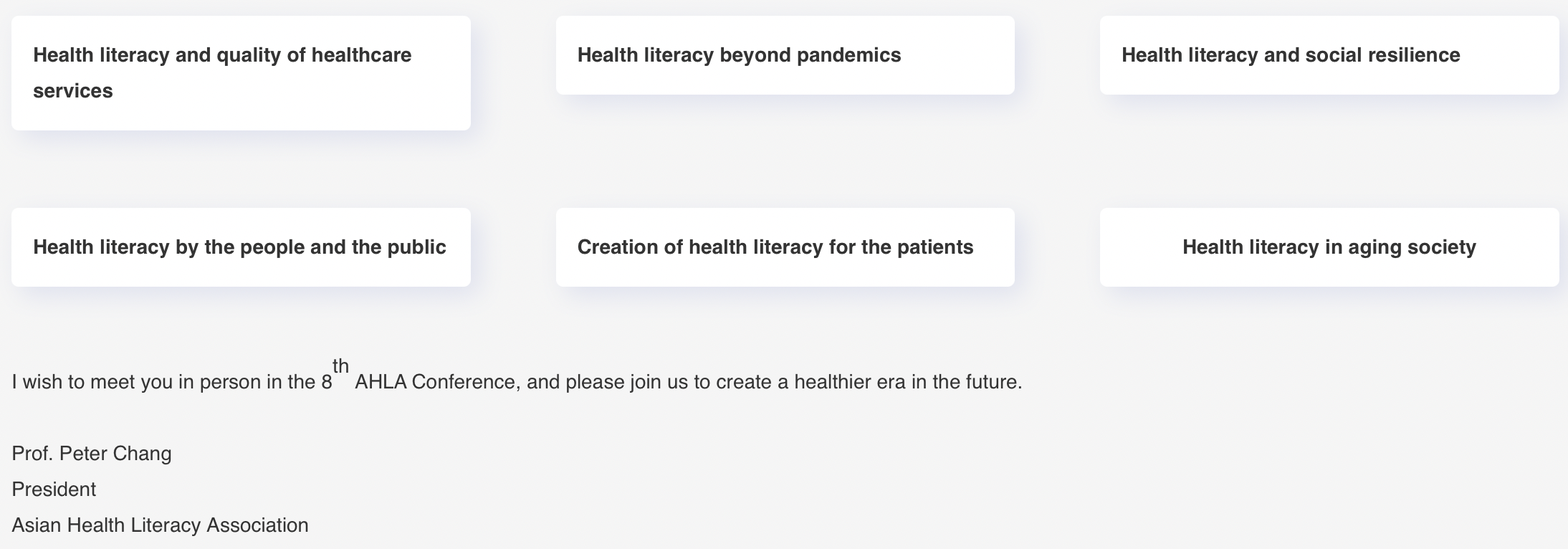The height and width of the screenshot is (549, 1568).
Task: Select the Health literacy in aging society card
Action: tap(1329, 247)
